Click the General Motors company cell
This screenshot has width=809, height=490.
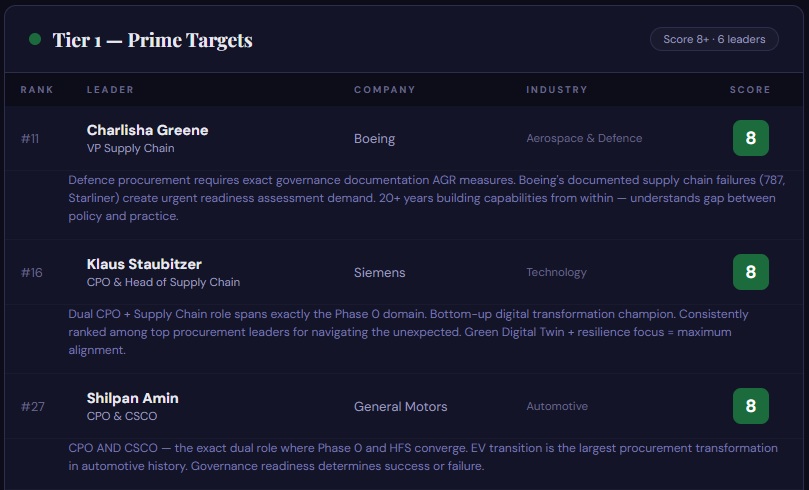400,407
